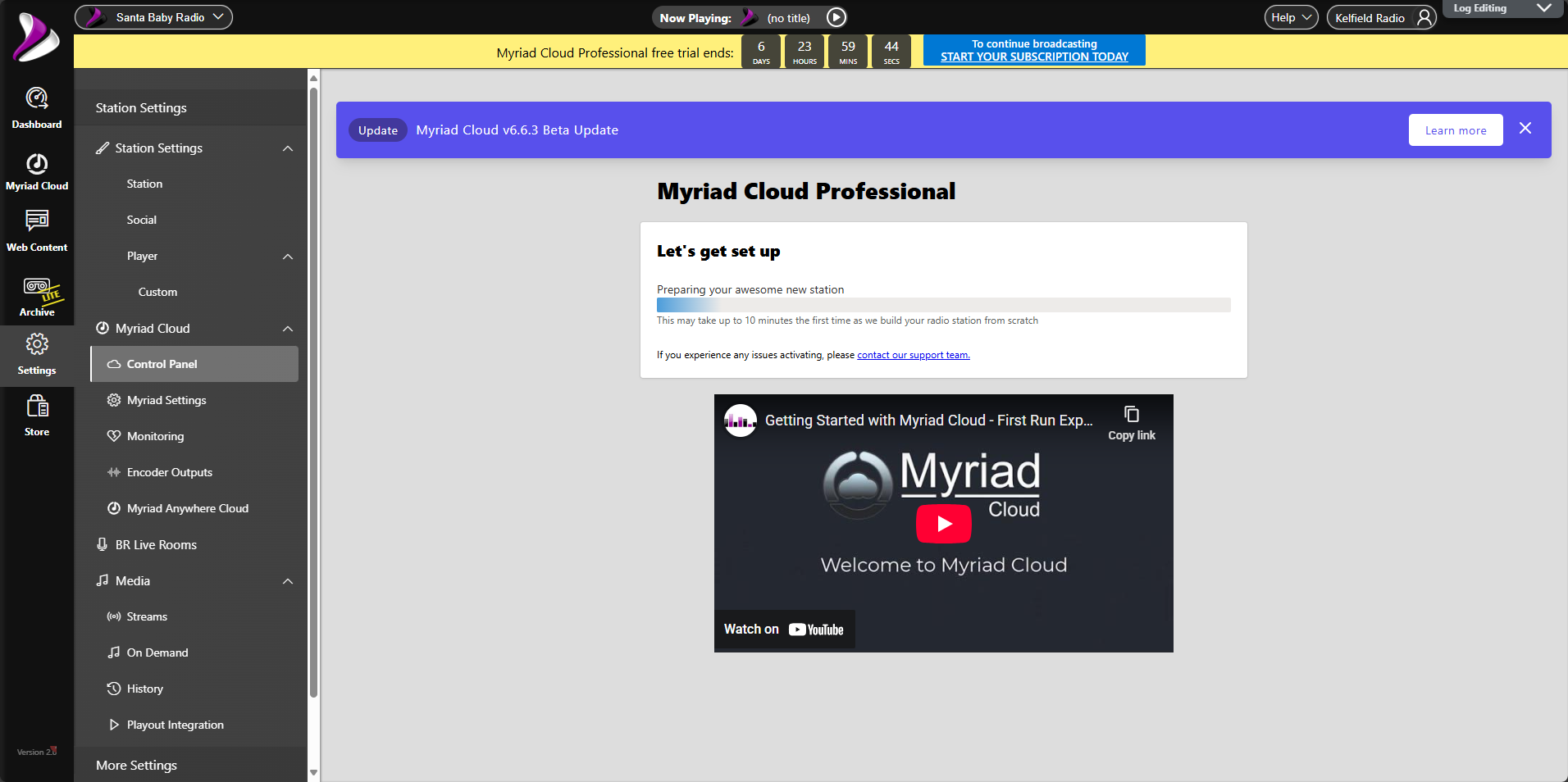The width and height of the screenshot is (1568, 782).
Task: Collapse the Myriad Cloud settings group
Action: click(288, 329)
